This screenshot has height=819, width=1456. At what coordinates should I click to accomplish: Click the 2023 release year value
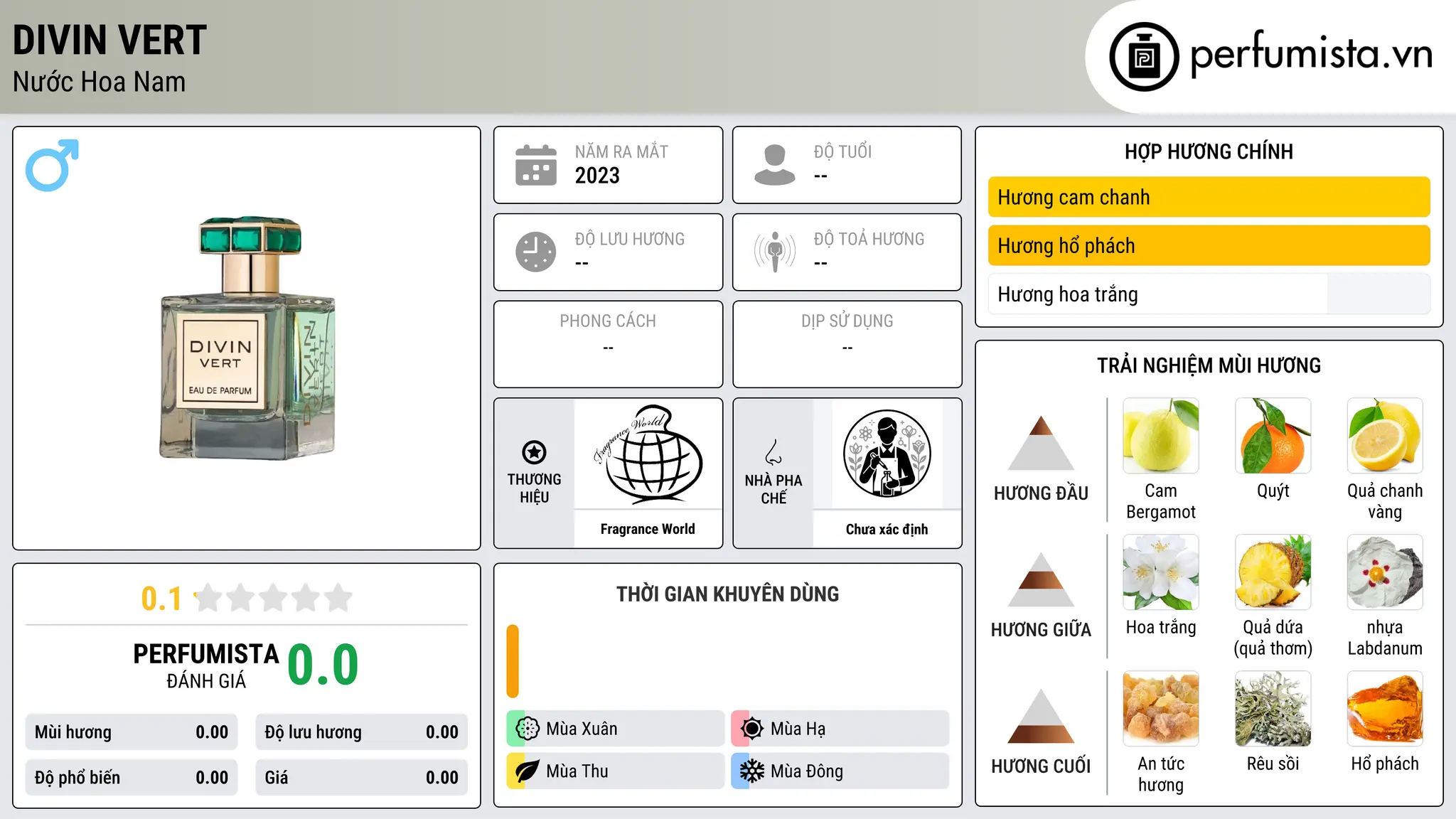597,176
